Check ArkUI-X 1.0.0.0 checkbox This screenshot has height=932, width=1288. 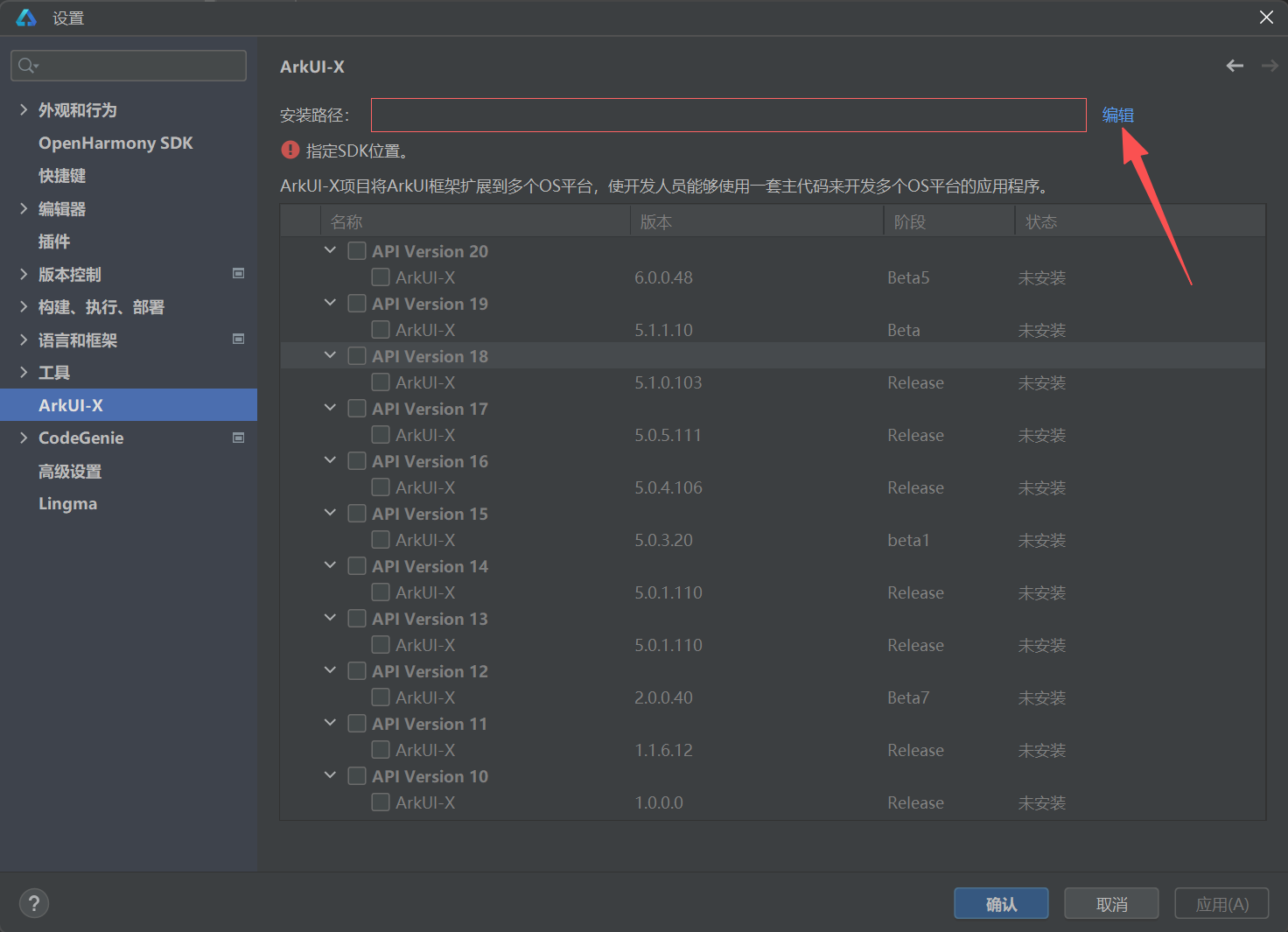point(381,802)
